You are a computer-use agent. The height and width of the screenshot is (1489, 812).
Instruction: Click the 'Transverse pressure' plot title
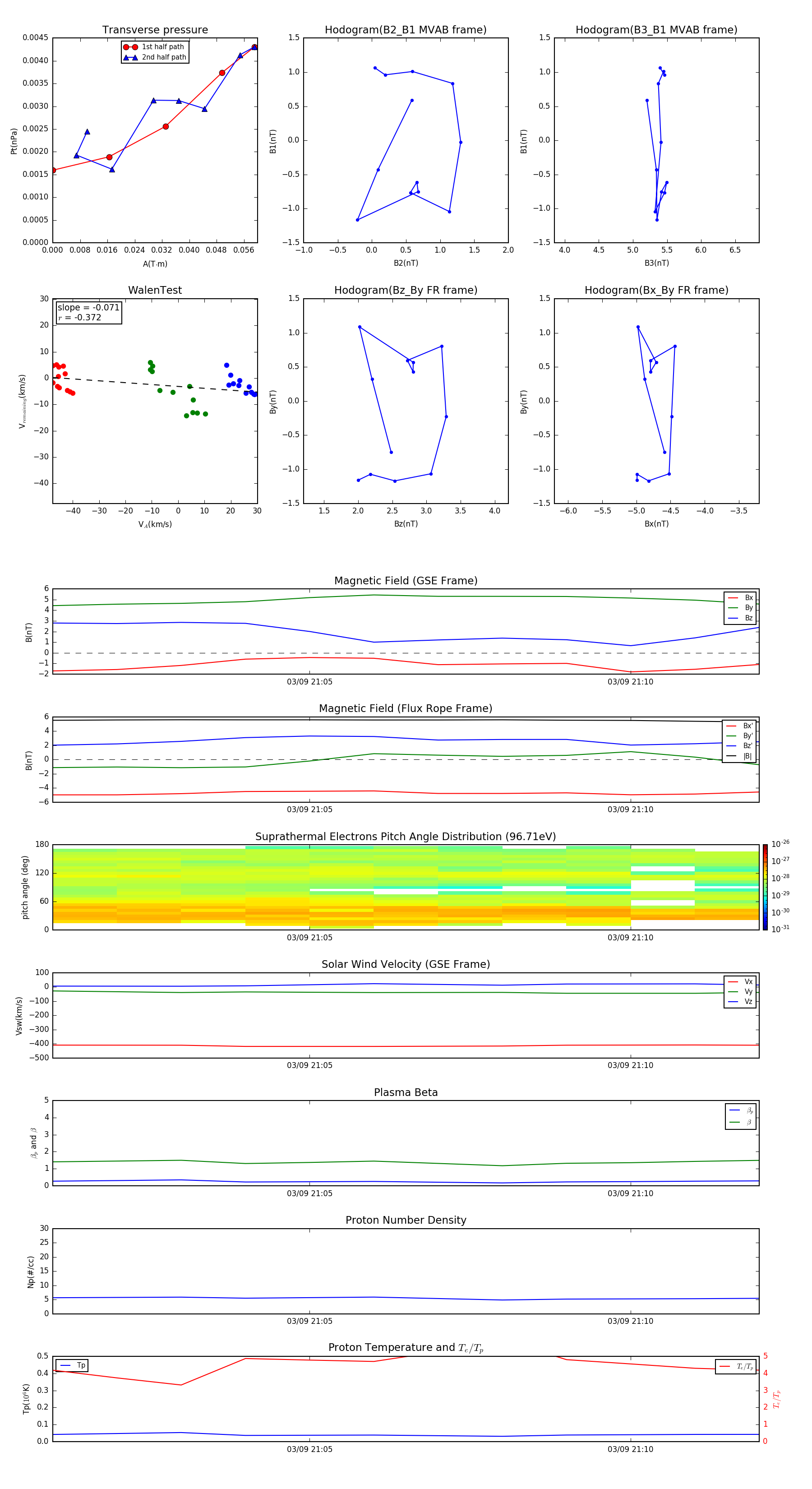(x=155, y=30)
